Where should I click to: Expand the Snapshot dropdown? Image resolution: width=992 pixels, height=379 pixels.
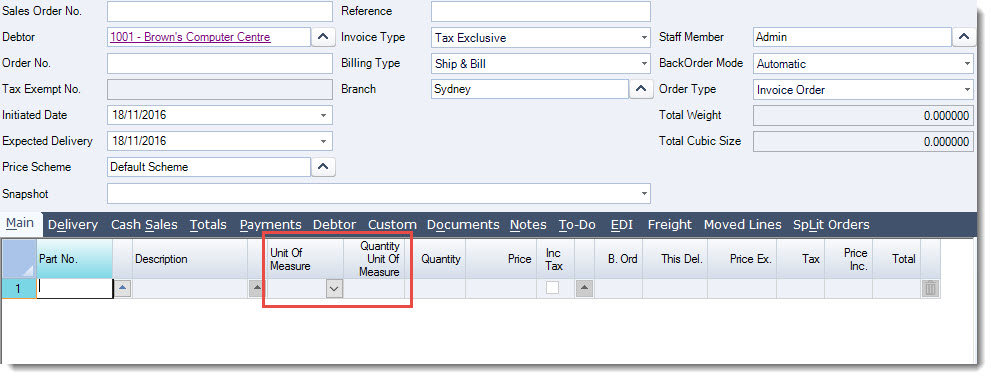pos(644,194)
